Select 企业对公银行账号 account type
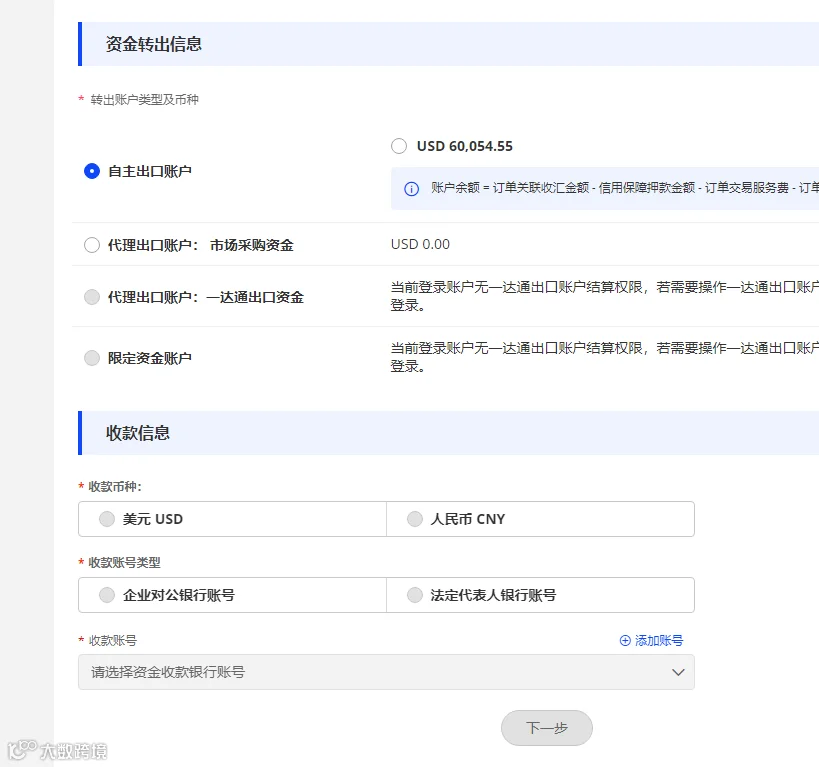Viewport: 819px width, 767px height. pyautogui.click(x=232, y=595)
